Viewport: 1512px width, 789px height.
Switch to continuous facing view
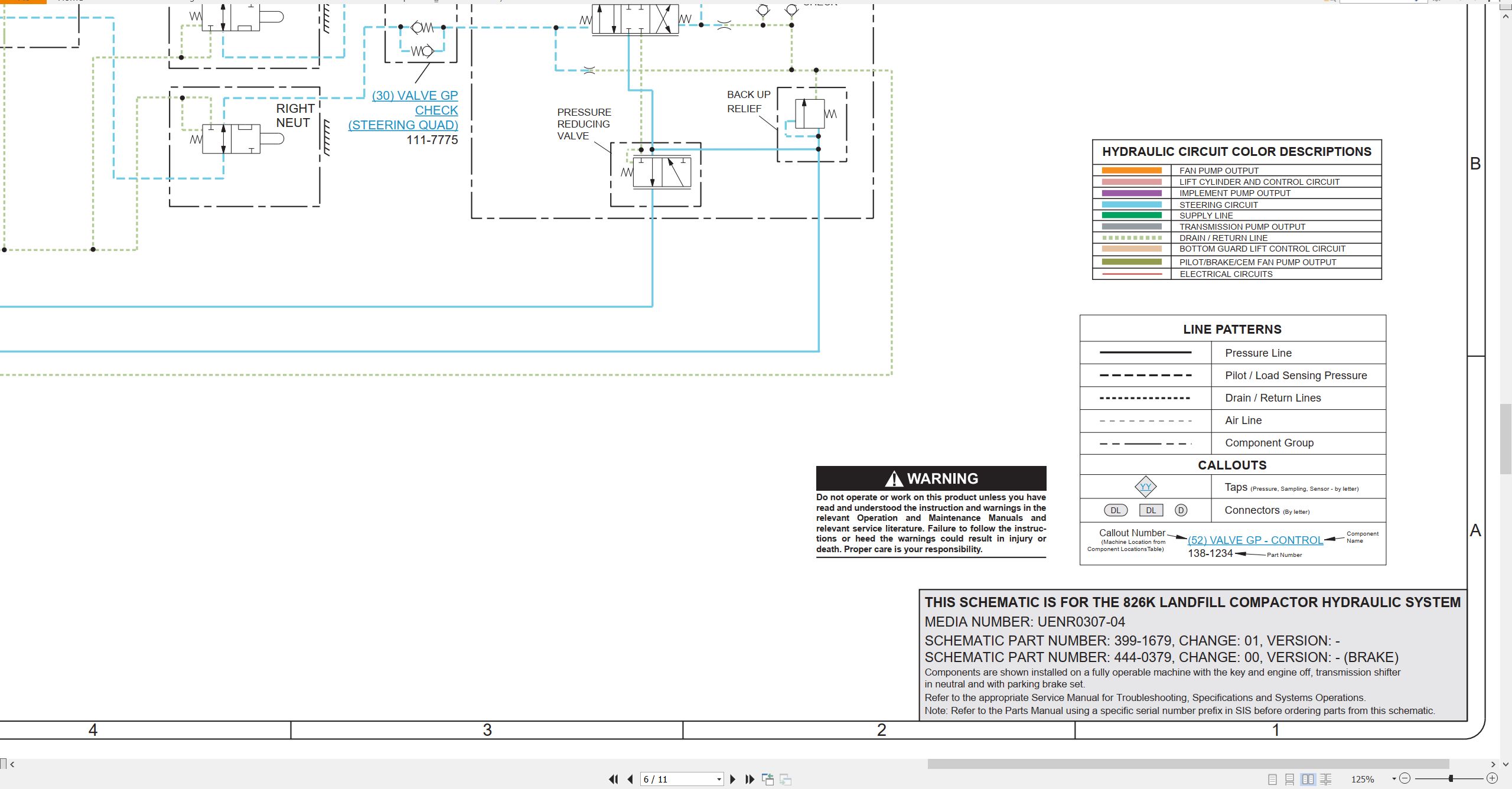pyautogui.click(x=1325, y=779)
